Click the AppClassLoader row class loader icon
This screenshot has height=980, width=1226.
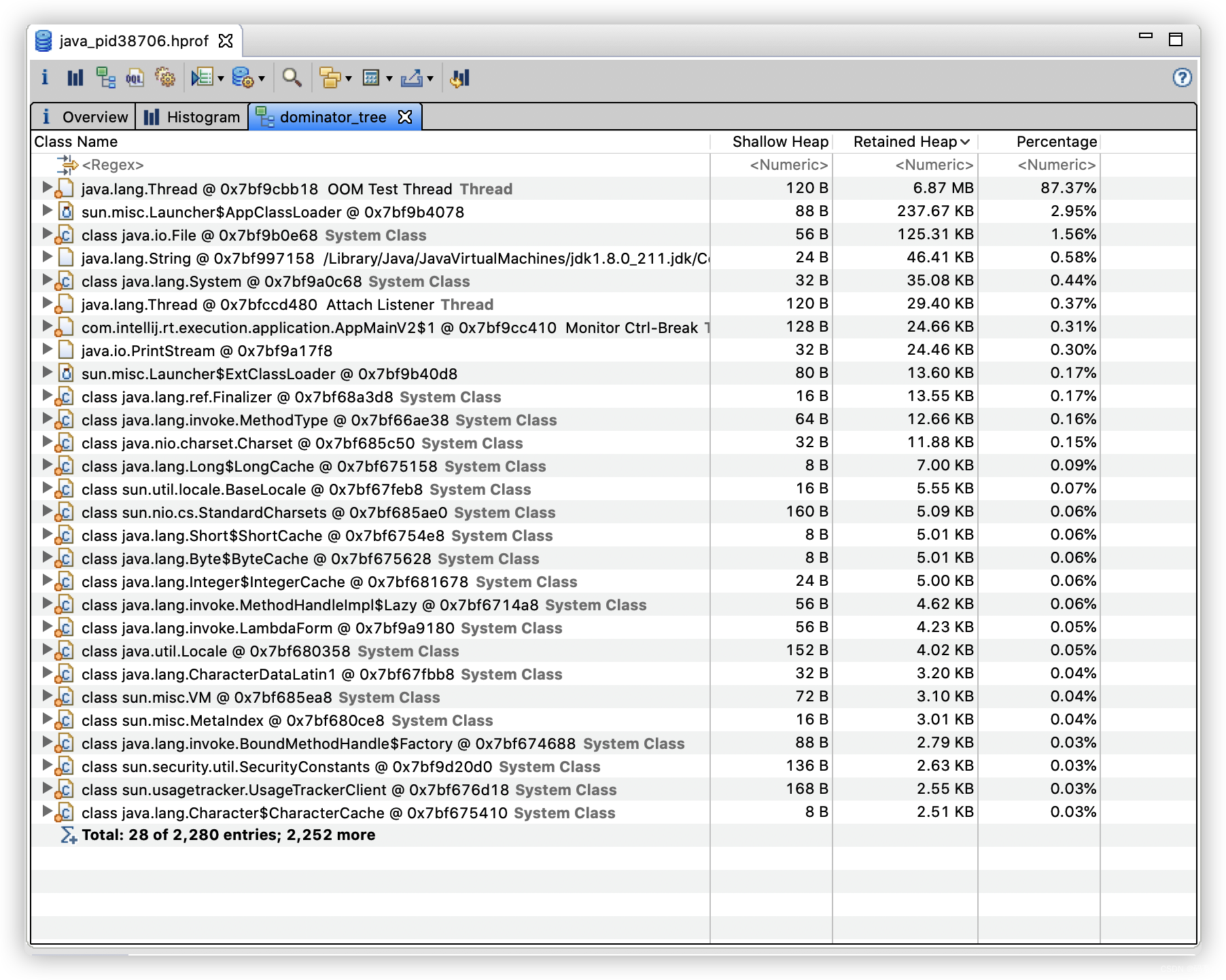(x=65, y=211)
